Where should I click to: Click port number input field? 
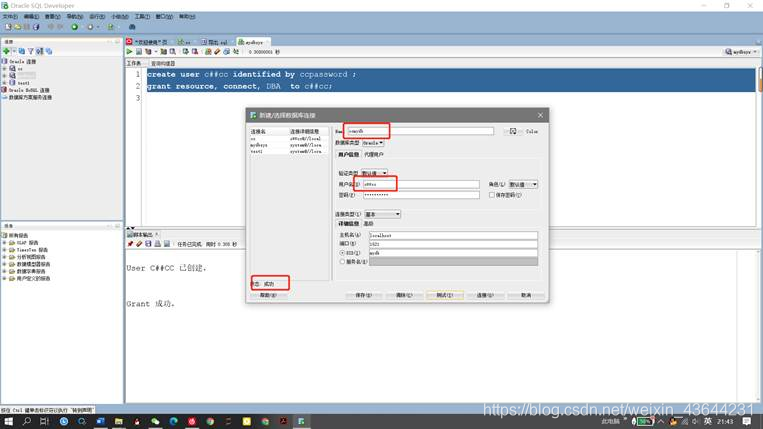453,244
